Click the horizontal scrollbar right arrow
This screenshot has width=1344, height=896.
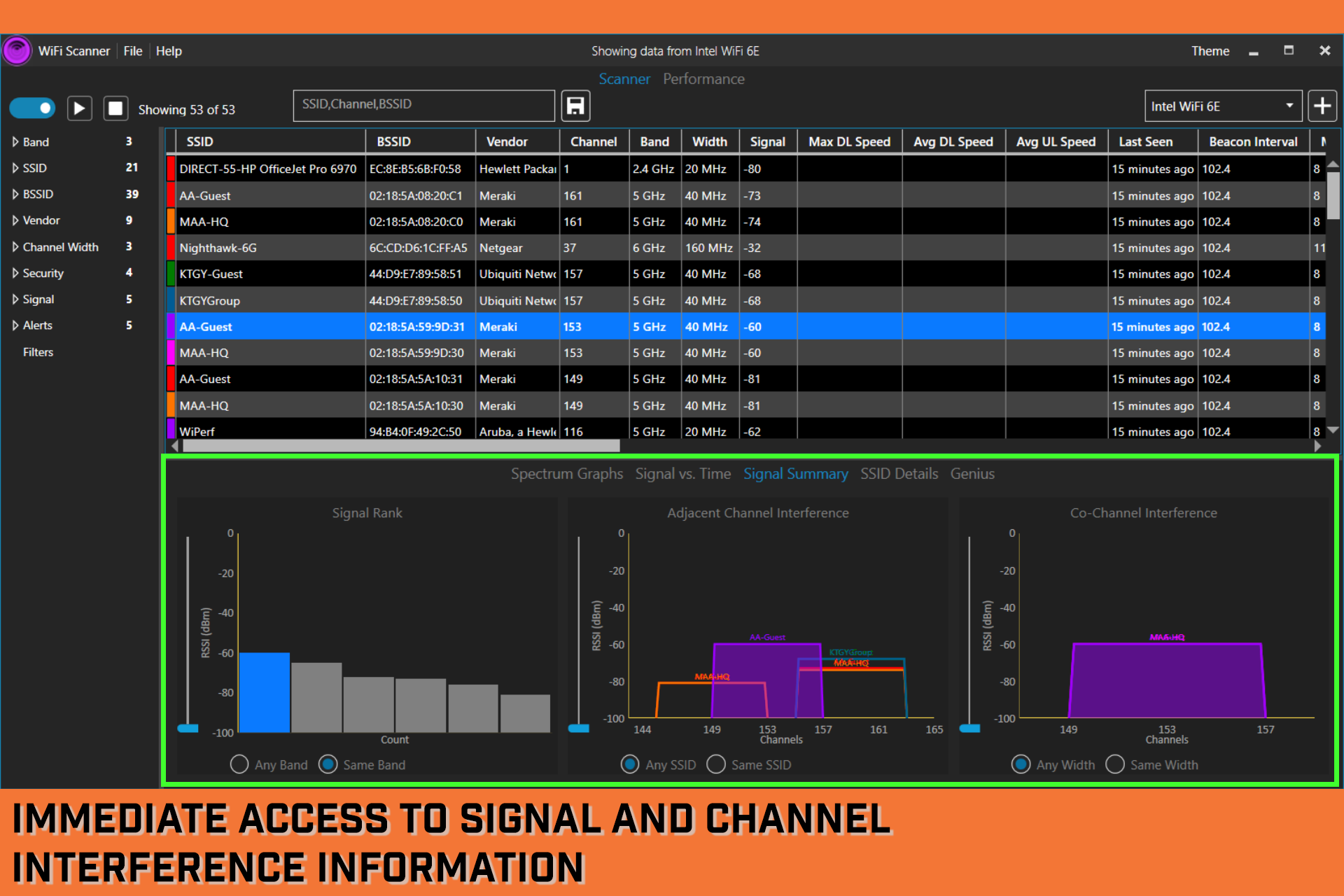point(1317,446)
